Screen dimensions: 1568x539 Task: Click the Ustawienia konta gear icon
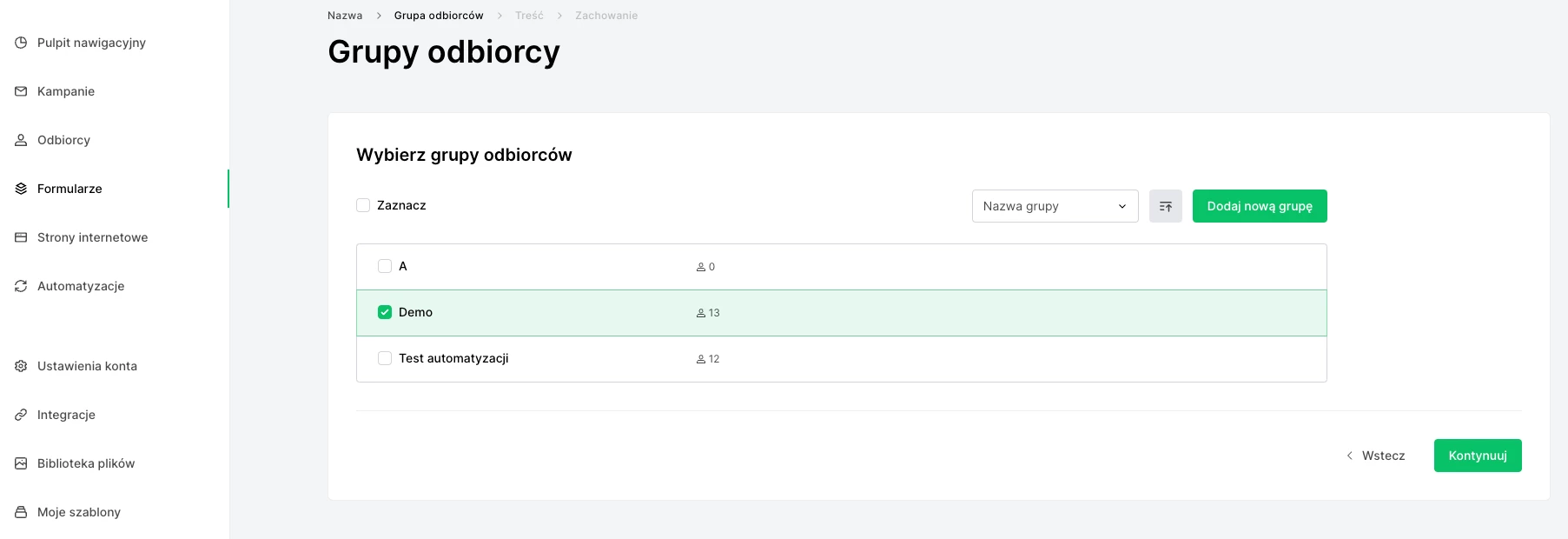21,366
